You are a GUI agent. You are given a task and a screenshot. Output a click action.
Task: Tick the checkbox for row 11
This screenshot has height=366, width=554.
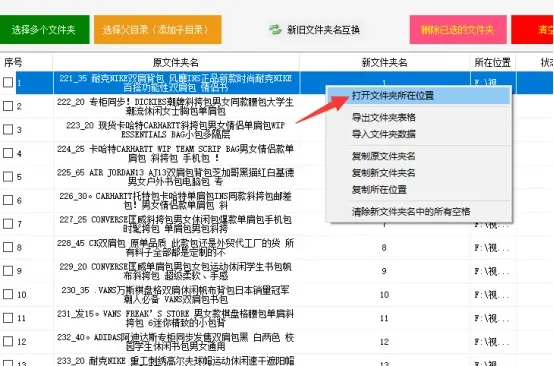click(x=8, y=318)
